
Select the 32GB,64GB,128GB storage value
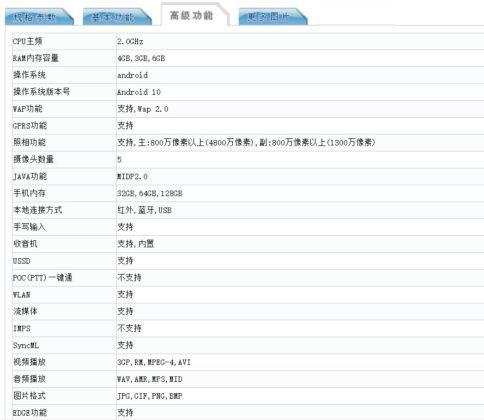click(x=150, y=193)
